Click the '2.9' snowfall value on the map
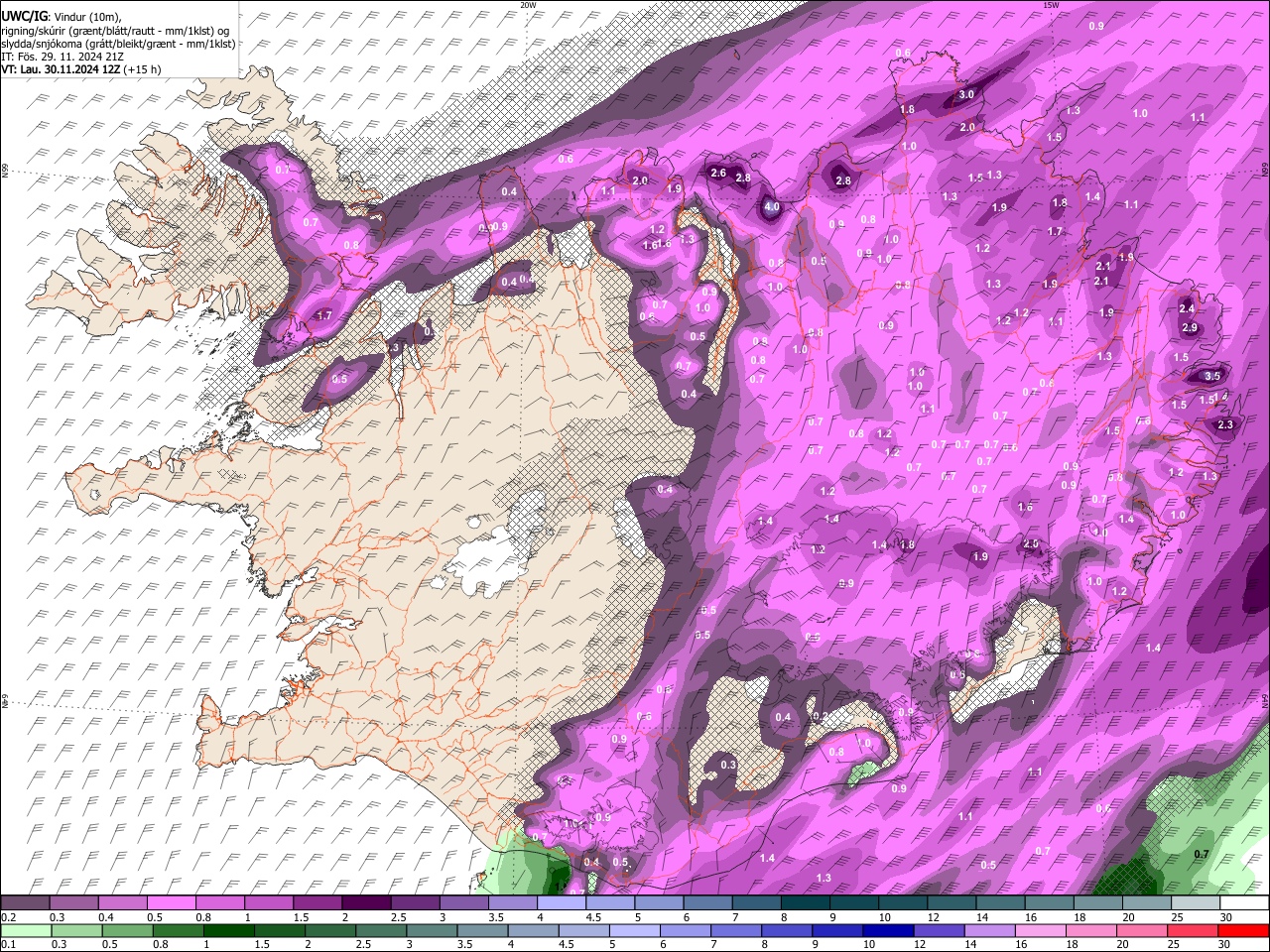The image size is (1270, 952). tap(1190, 328)
